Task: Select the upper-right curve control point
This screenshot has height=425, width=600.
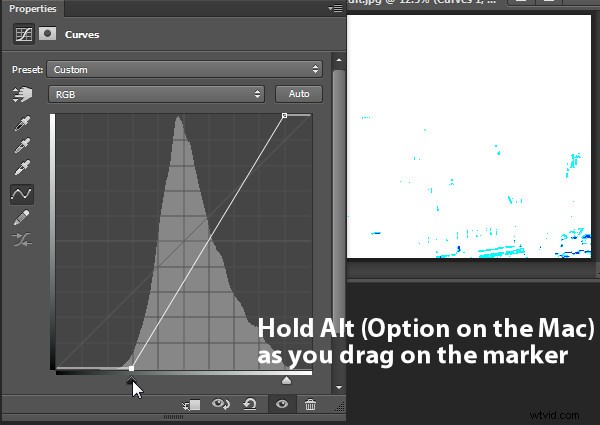Action: tap(284, 115)
